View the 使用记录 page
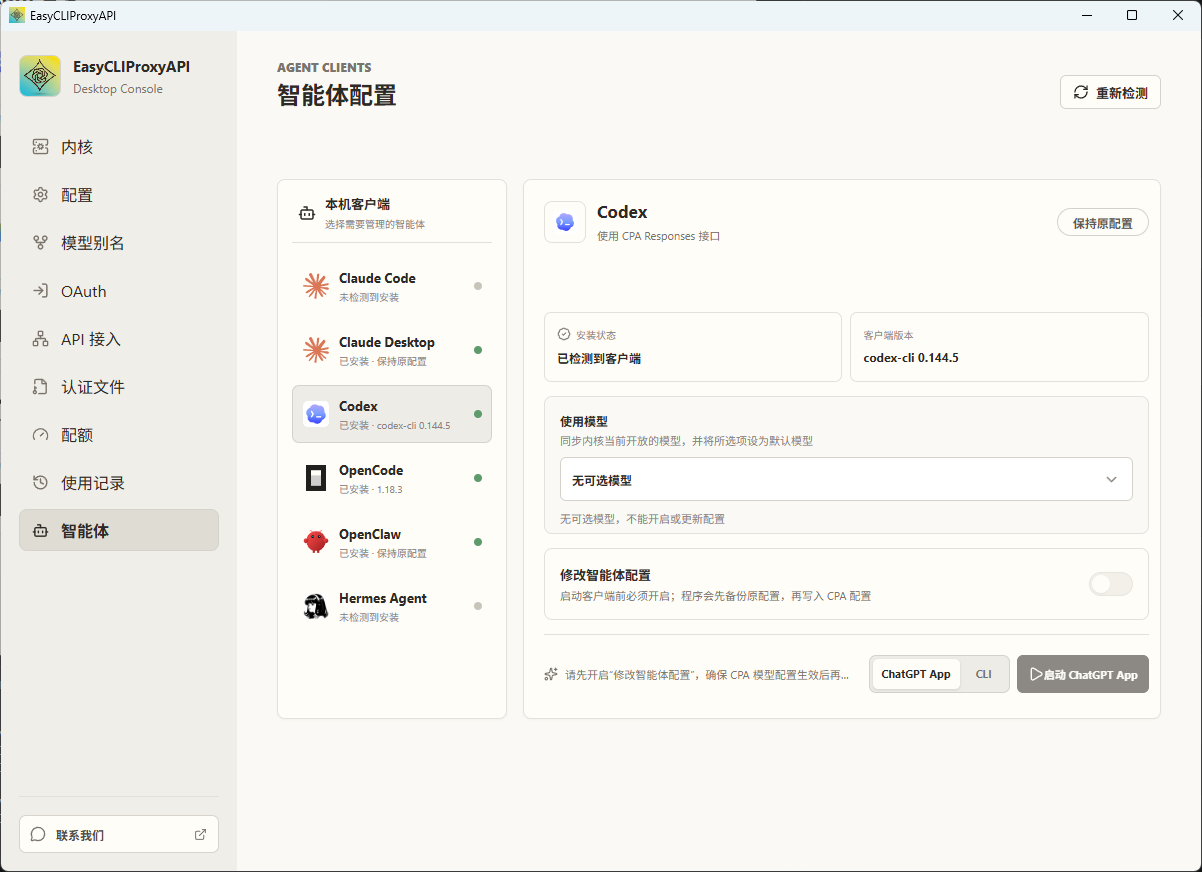Image resolution: width=1202 pixels, height=872 pixels. click(119, 483)
